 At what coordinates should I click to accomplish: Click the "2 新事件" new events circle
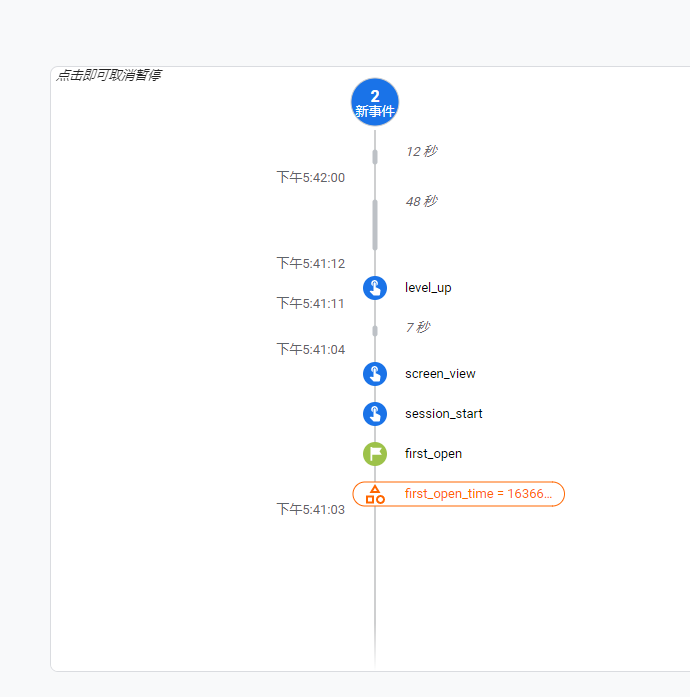coord(375,103)
